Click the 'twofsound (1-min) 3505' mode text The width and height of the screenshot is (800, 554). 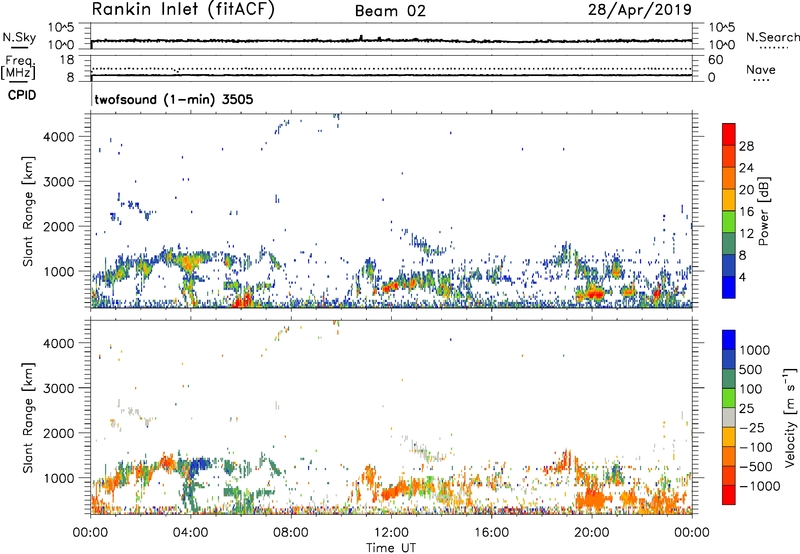click(174, 99)
